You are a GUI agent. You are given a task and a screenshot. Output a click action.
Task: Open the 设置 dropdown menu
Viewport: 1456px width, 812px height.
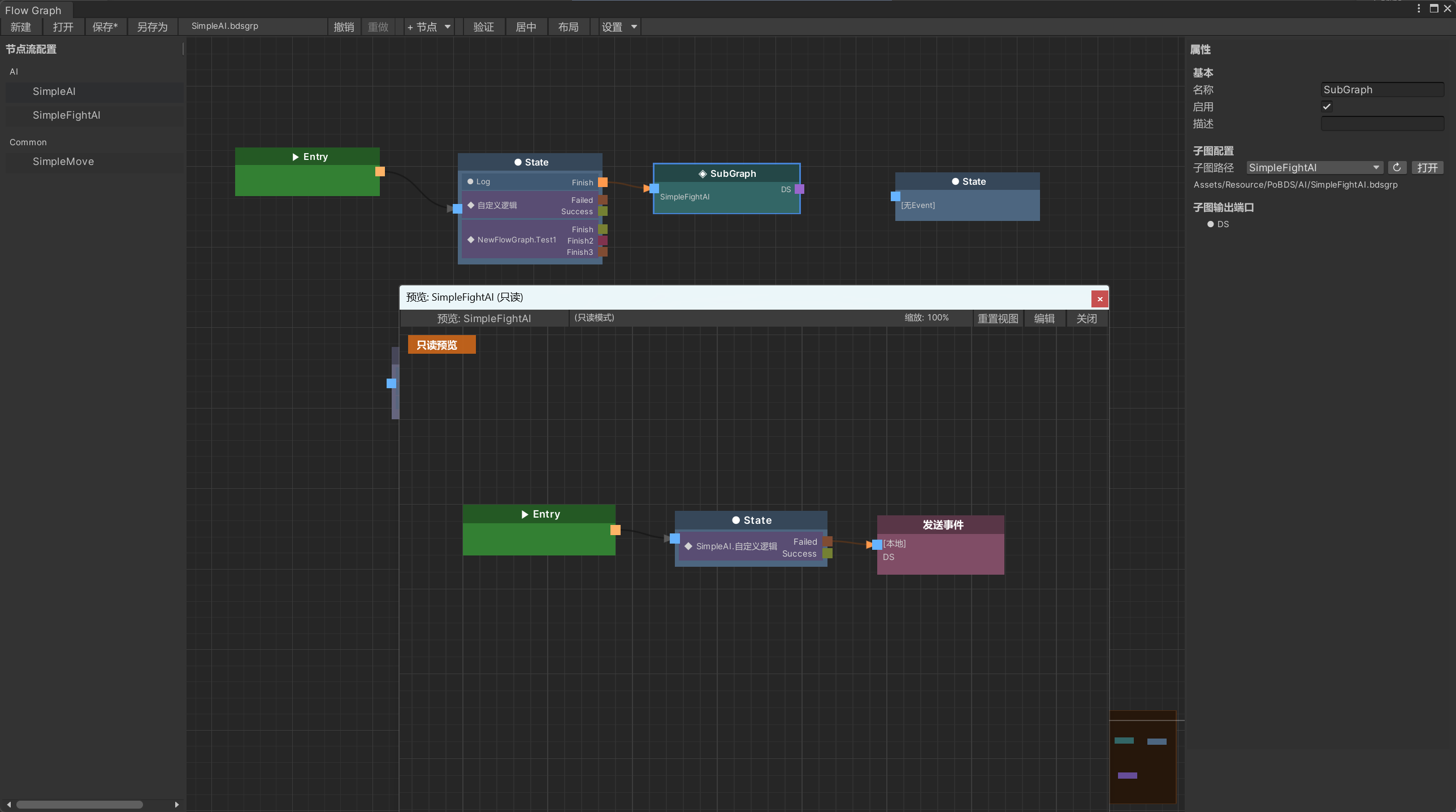tap(619, 27)
